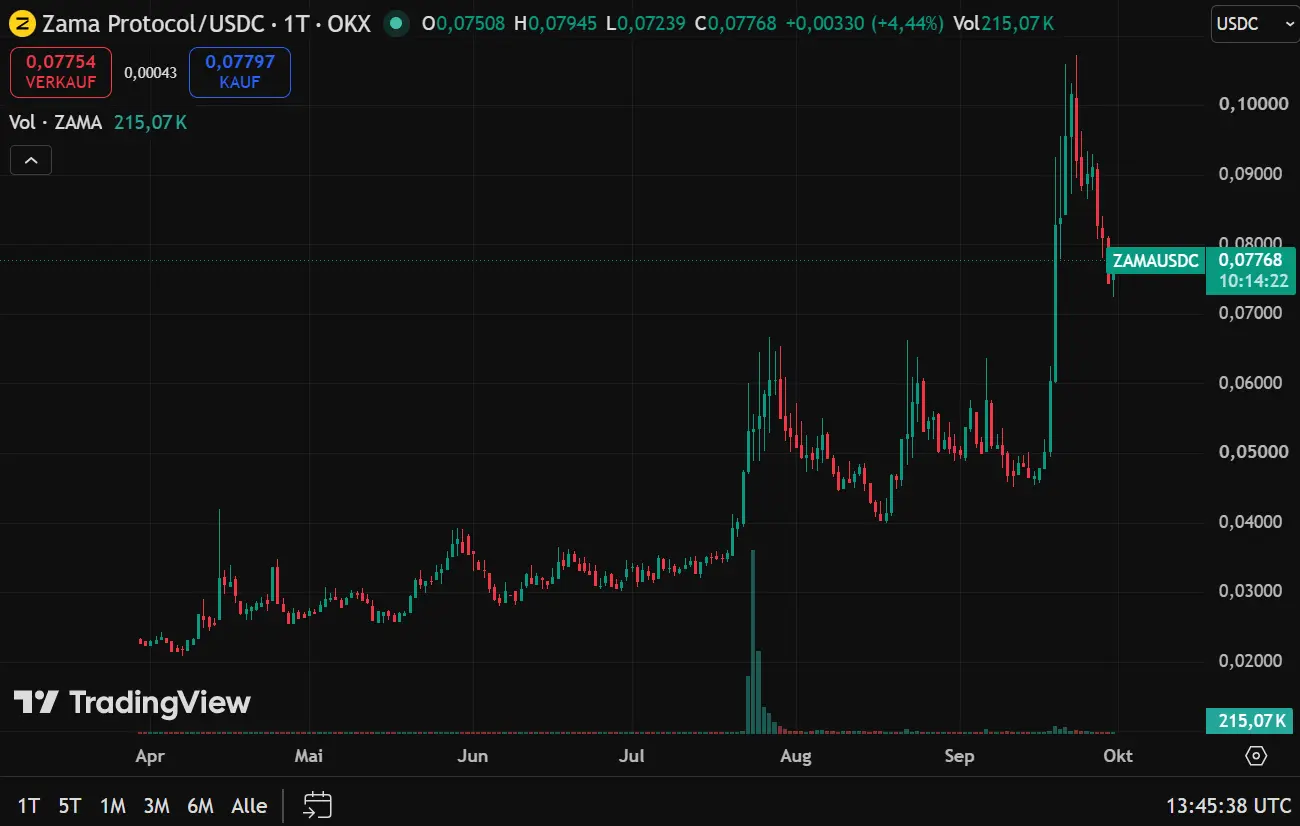Click the change value +0,00330 (+4,44%)
The height and width of the screenshot is (826, 1300).
(864, 23)
